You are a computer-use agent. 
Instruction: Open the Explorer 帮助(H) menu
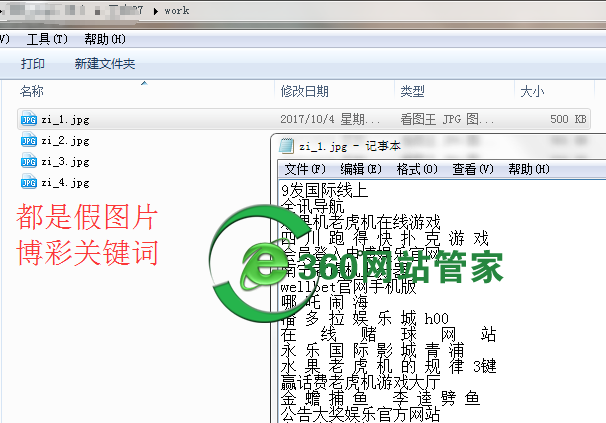(105, 39)
